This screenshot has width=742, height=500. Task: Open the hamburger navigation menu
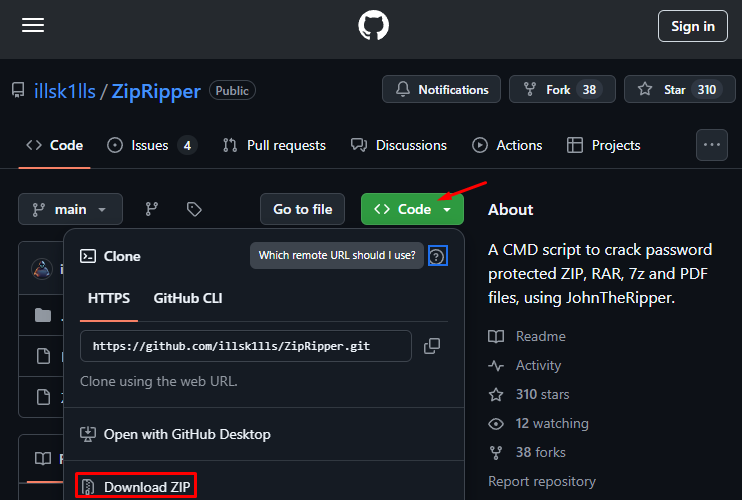(x=33, y=26)
